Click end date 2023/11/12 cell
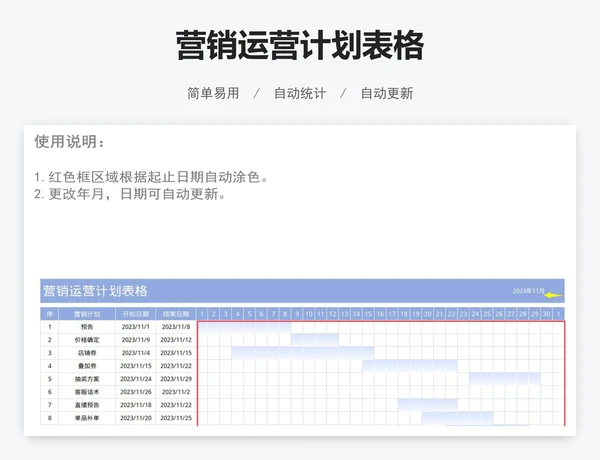 pyautogui.click(x=176, y=340)
